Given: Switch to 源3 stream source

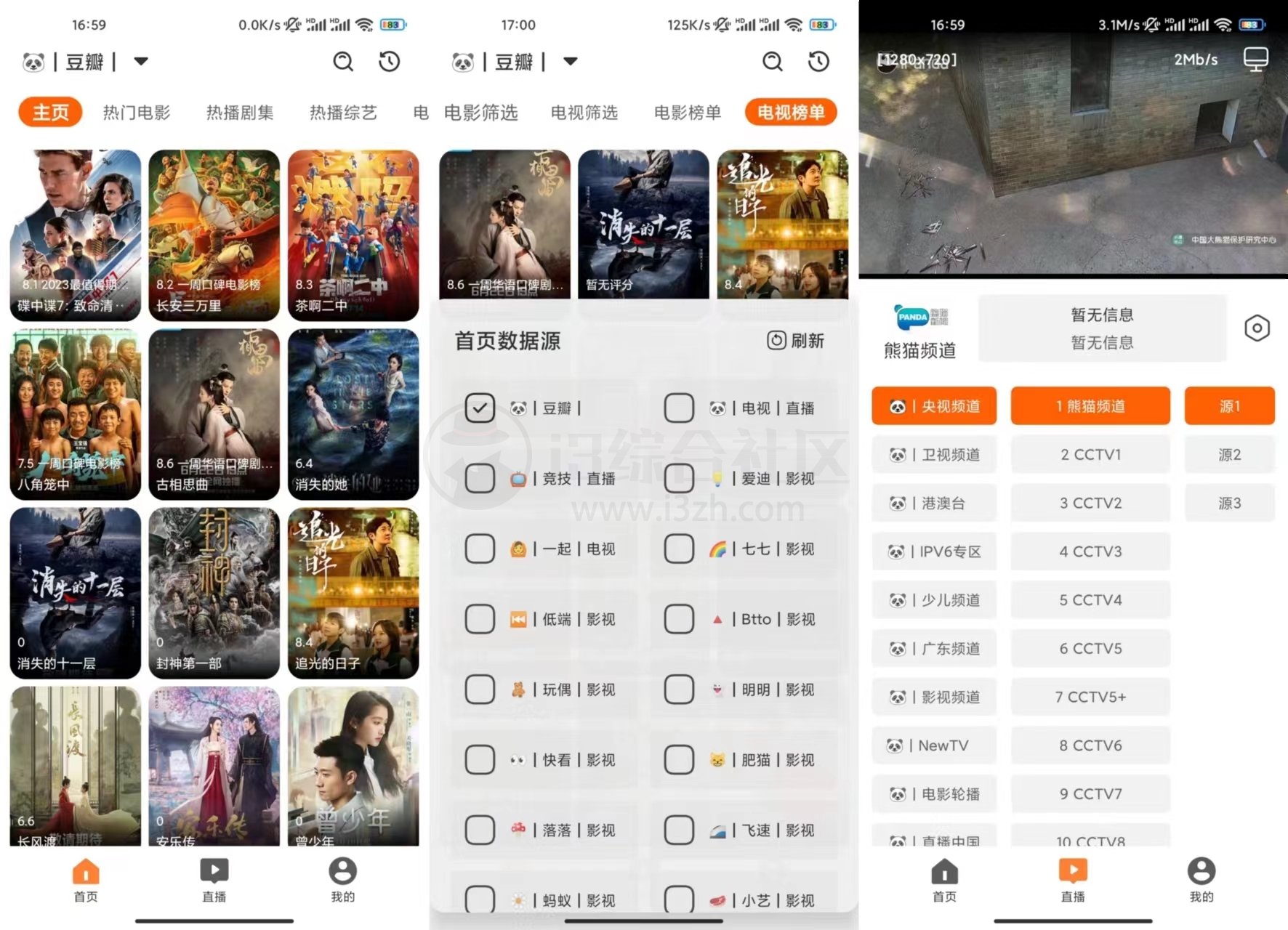Looking at the screenshot, I should 1230,503.
